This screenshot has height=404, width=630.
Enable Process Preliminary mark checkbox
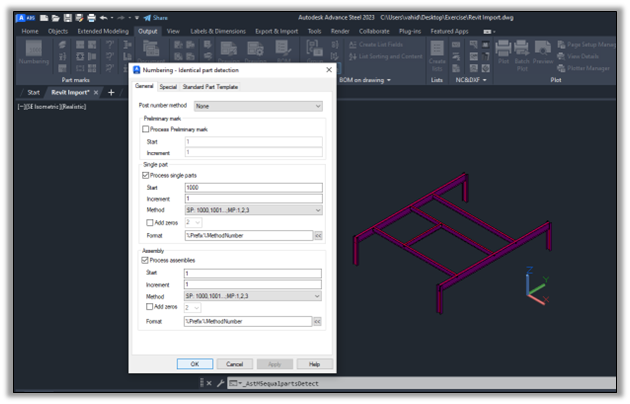(x=145, y=129)
